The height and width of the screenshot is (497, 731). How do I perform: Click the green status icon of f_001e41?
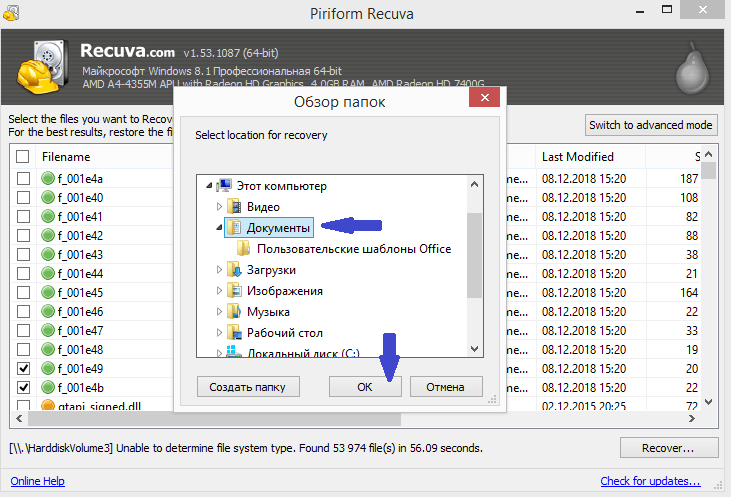tap(48, 216)
